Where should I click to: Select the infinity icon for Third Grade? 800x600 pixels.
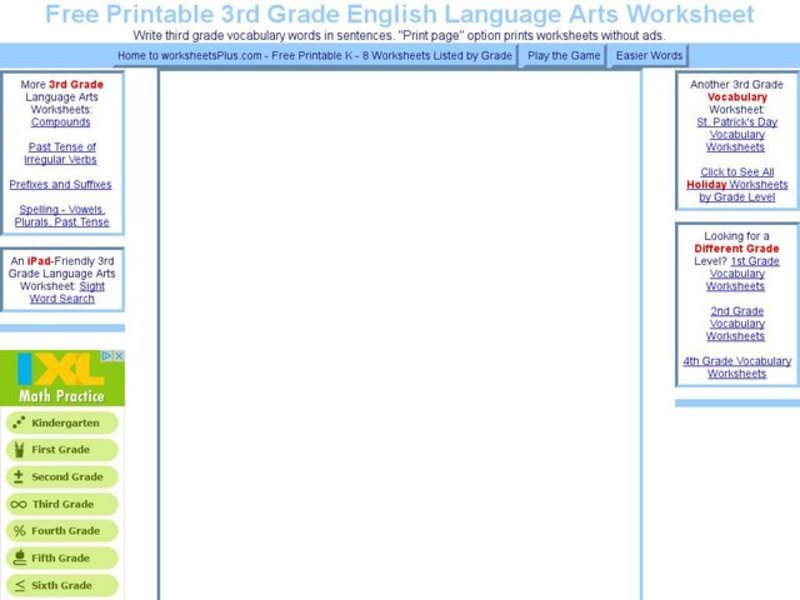tap(19, 504)
